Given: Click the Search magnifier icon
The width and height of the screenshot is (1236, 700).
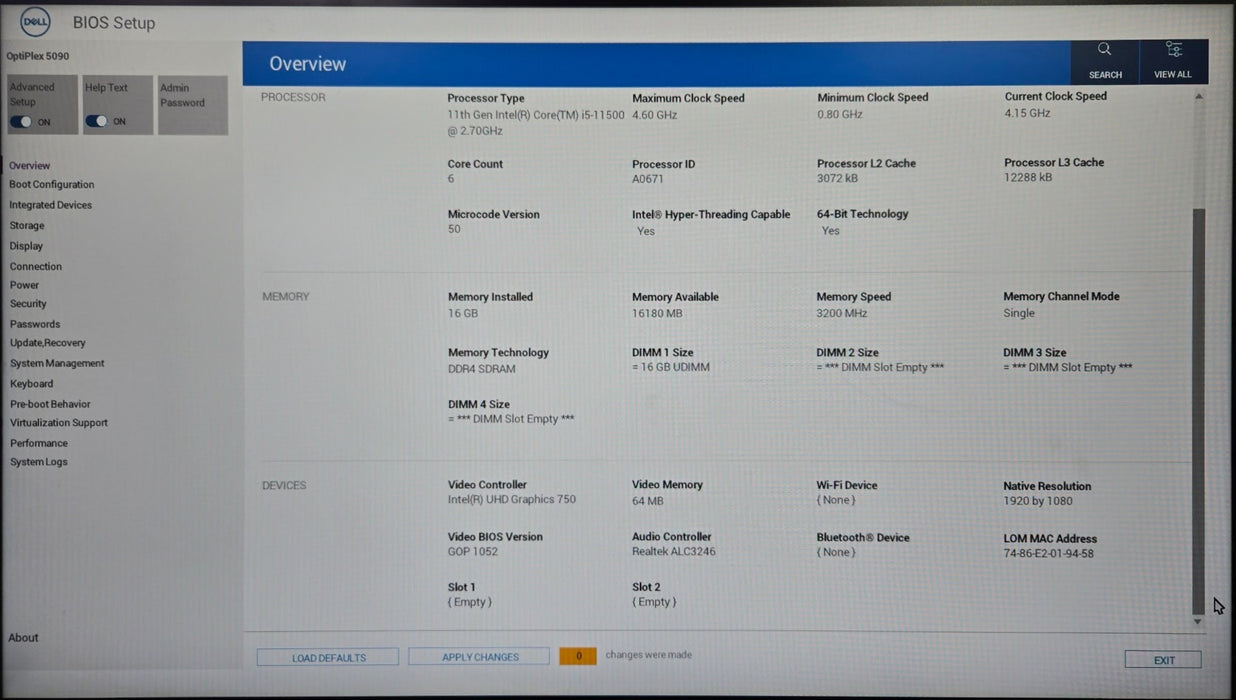Looking at the screenshot, I should pyautogui.click(x=1104, y=49).
